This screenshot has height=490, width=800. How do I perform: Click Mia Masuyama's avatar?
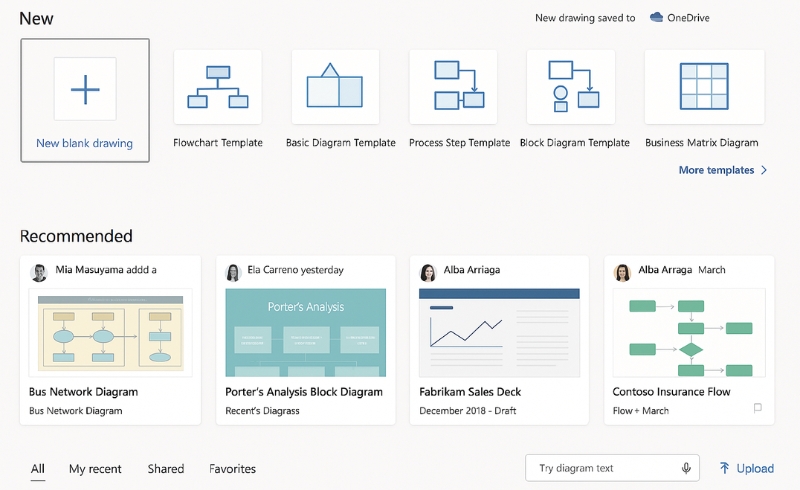39,273
